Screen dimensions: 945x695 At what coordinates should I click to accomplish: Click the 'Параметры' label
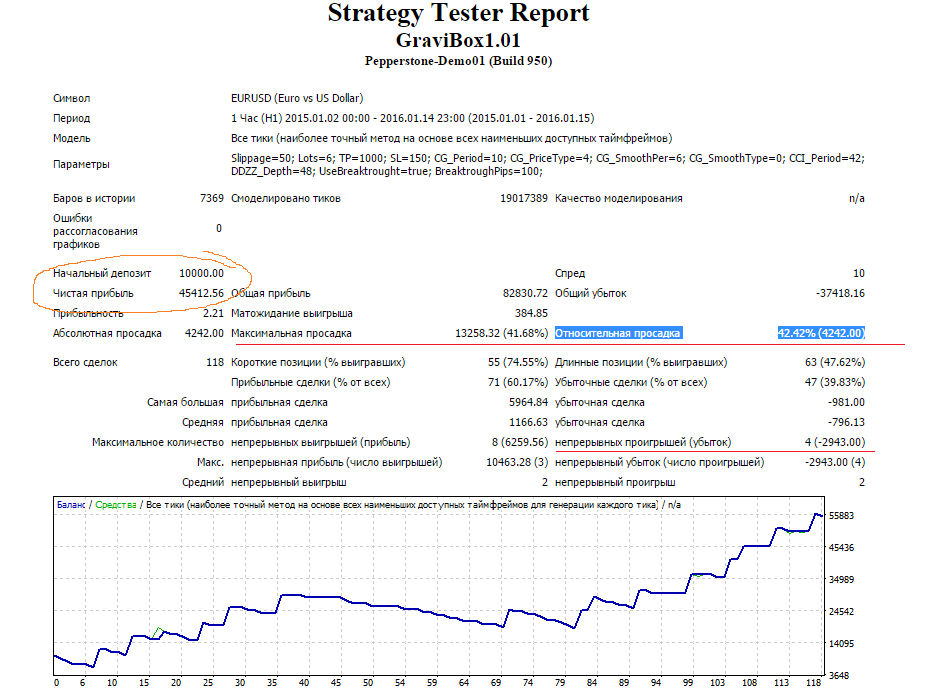point(81,164)
